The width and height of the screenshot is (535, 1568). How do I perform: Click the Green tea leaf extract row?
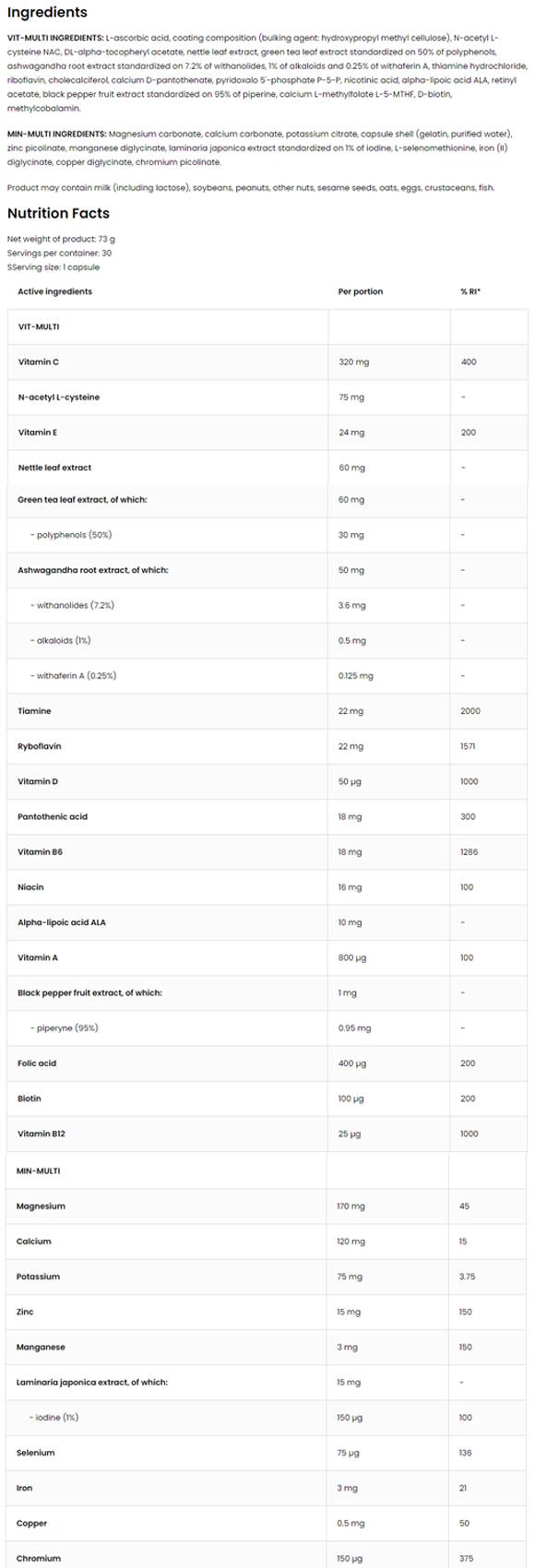tap(267, 500)
